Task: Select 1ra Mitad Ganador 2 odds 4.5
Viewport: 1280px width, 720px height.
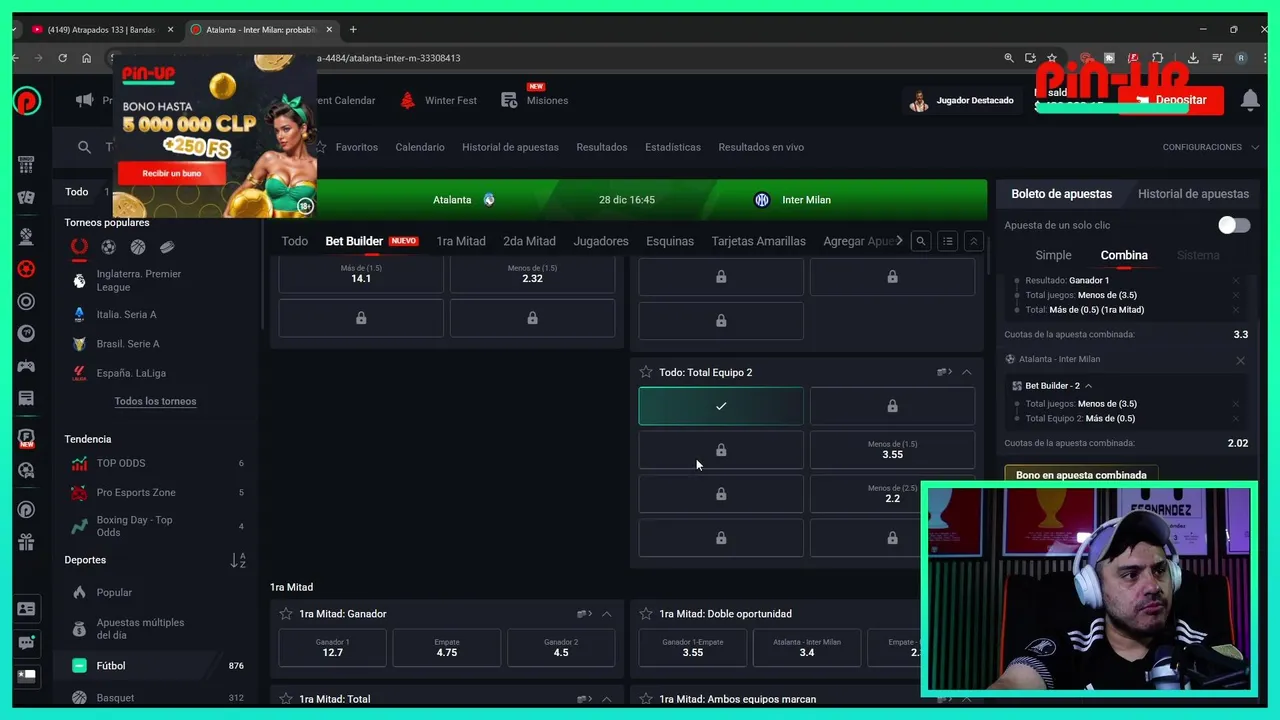Action: pyautogui.click(x=561, y=648)
